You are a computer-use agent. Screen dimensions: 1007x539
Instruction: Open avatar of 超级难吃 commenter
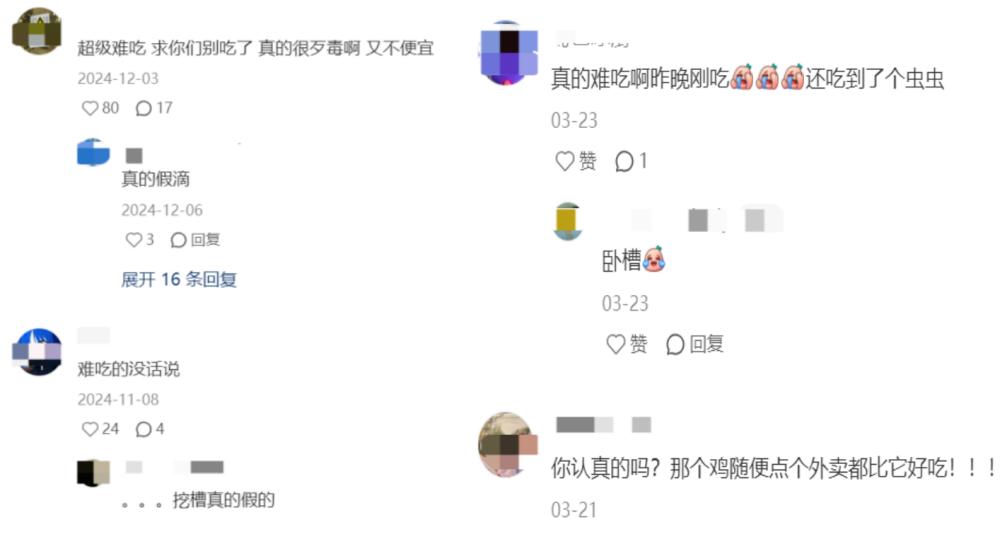37,31
